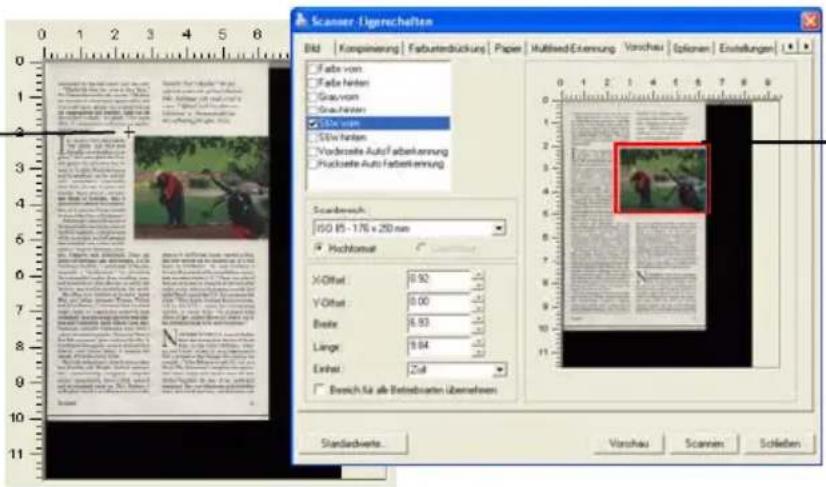Click the Breite value field
Viewport: 826px width, 487px height.
tap(438, 324)
